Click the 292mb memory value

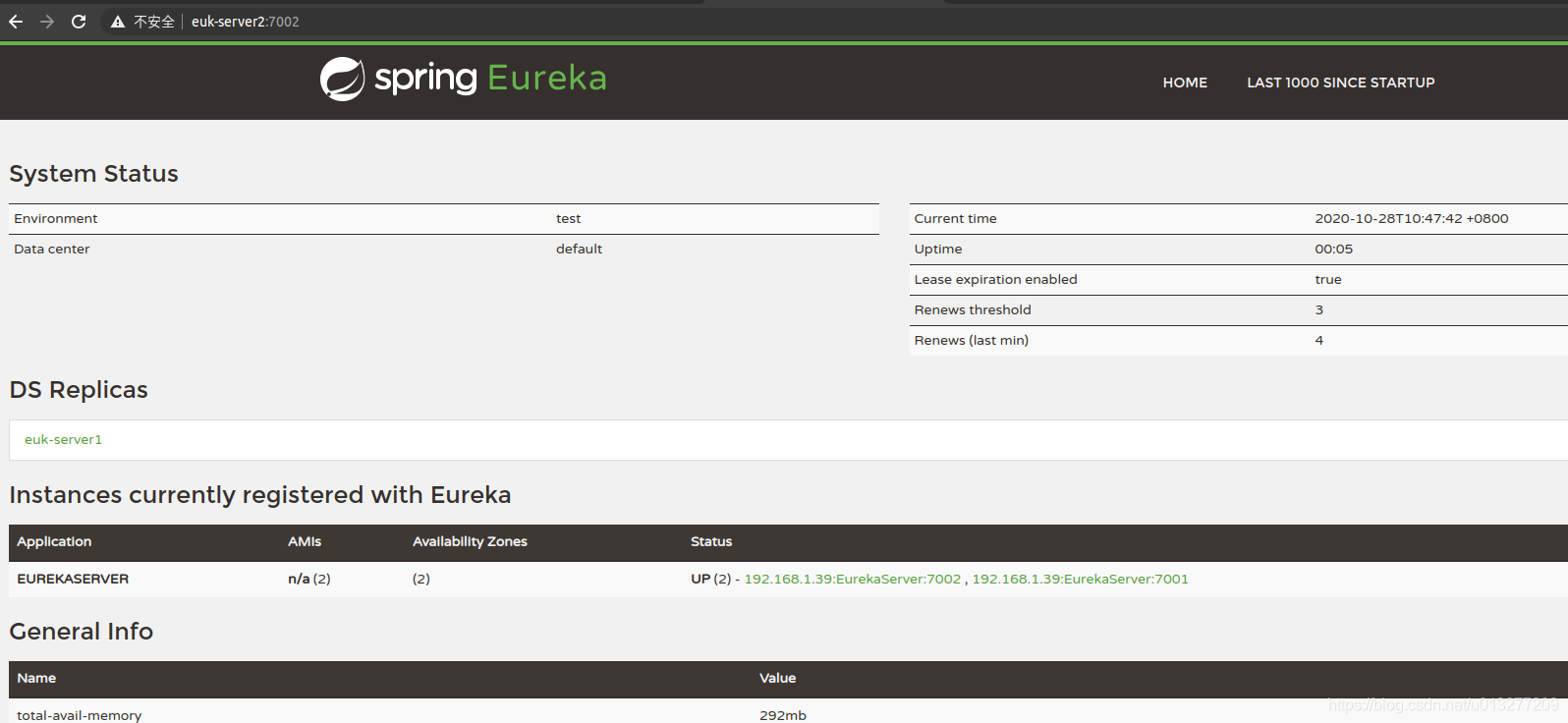782,715
